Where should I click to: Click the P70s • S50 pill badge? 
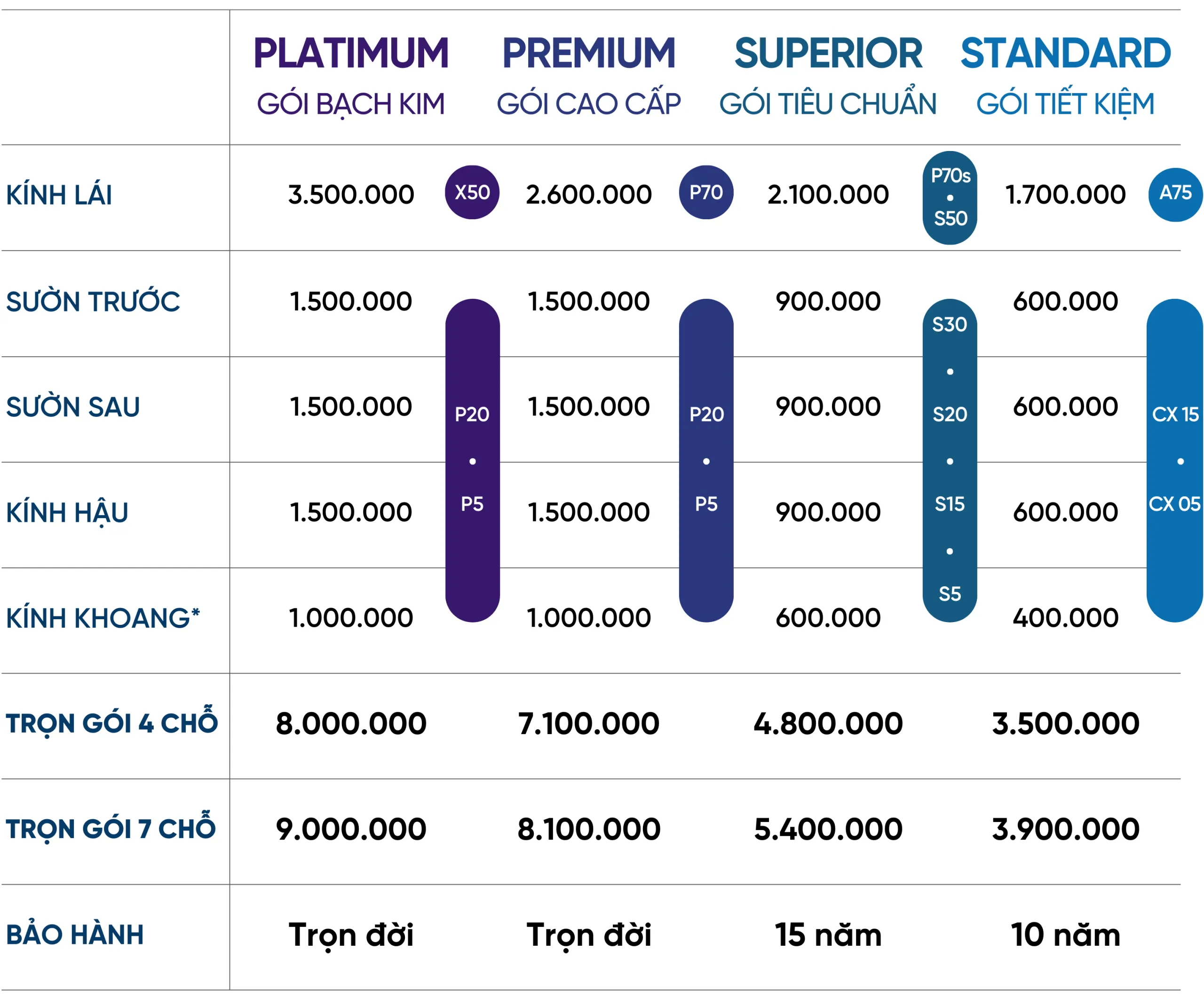coord(950,197)
